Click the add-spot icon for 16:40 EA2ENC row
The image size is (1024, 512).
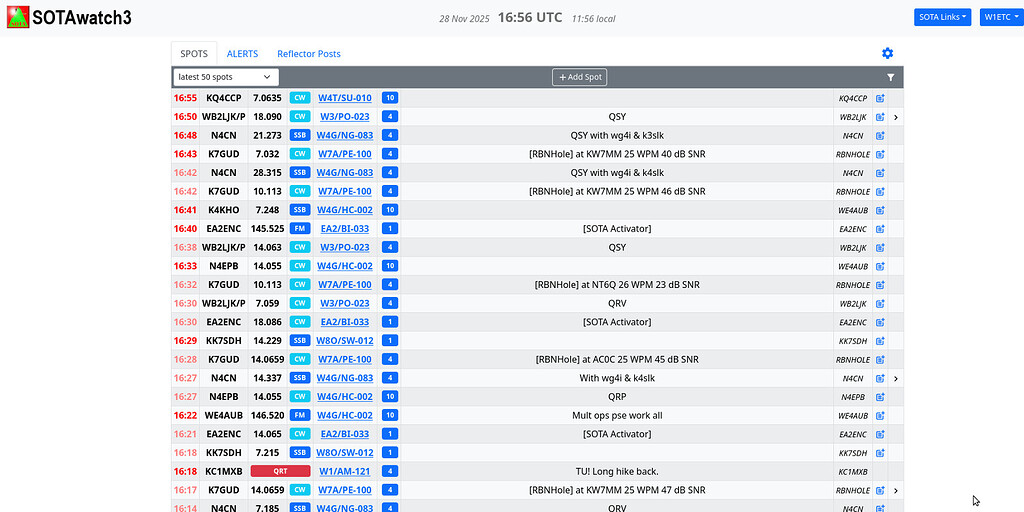coord(880,229)
